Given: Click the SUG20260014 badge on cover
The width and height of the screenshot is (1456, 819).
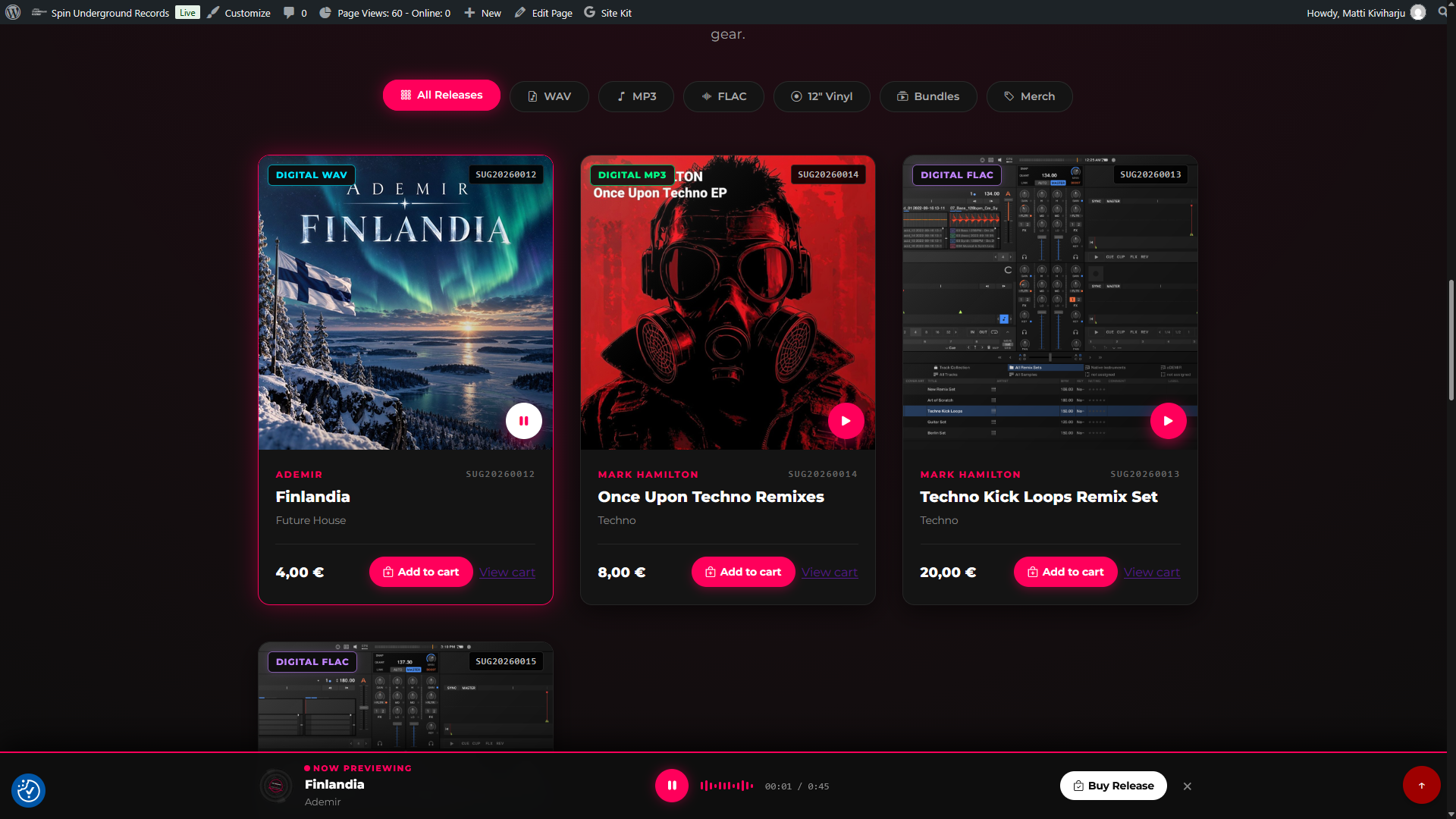Looking at the screenshot, I should [x=828, y=174].
